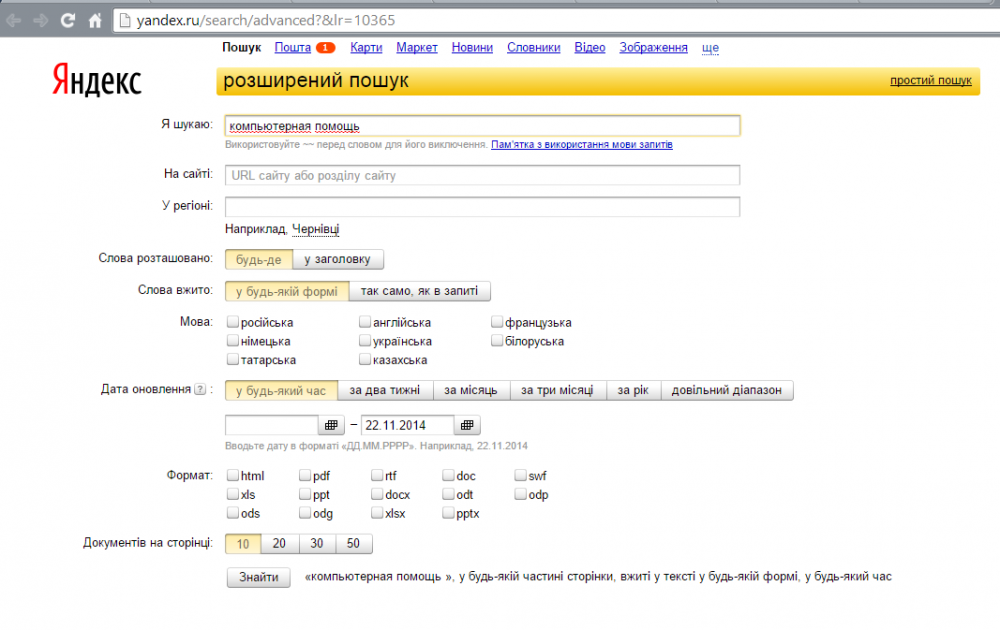This screenshot has width=1000, height=630.
Task: Click the Яндекс logo
Action: [97, 82]
